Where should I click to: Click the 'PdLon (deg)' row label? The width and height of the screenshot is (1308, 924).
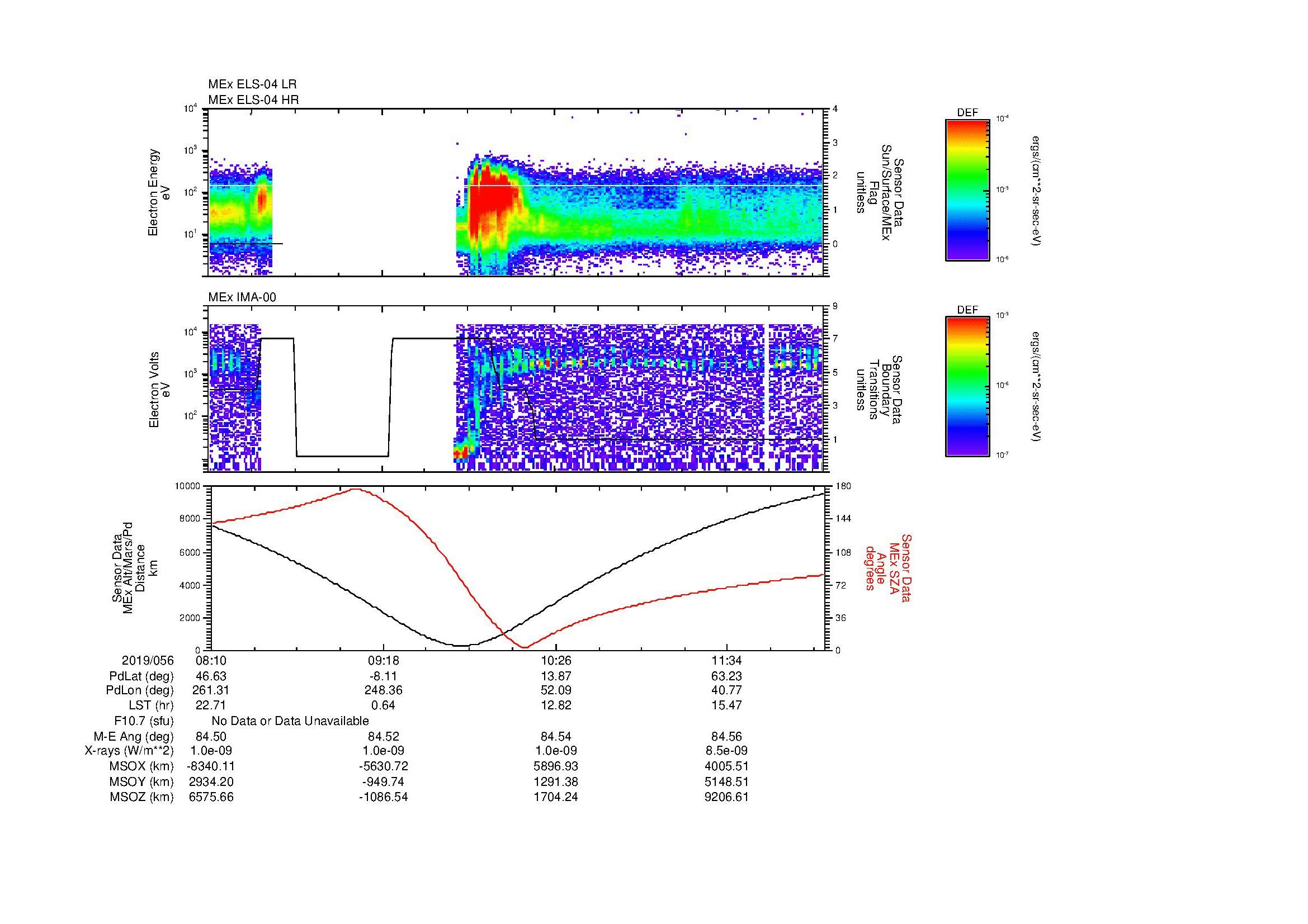pyautogui.click(x=140, y=690)
